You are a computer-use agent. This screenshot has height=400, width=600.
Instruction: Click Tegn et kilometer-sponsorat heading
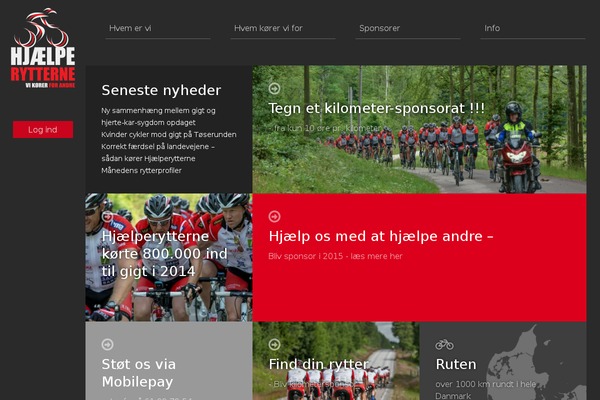(377, 108)
